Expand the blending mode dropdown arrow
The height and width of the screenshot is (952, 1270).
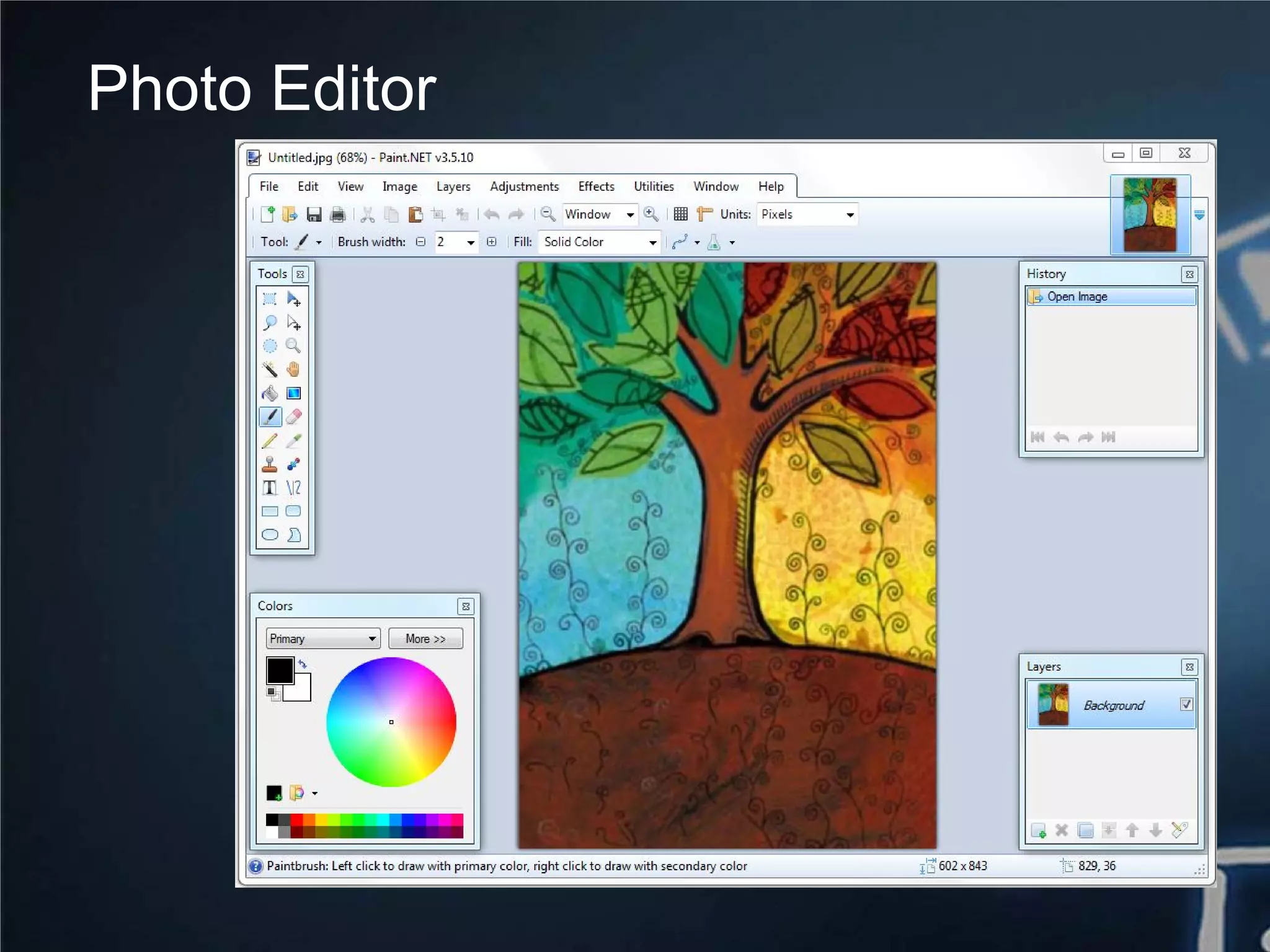tap(732, 243)
